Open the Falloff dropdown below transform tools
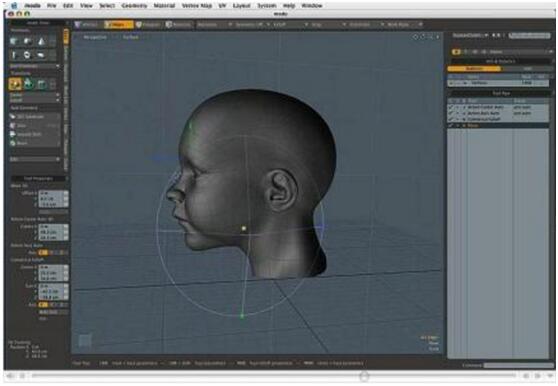Screen dimensions: 558x386 35,100
